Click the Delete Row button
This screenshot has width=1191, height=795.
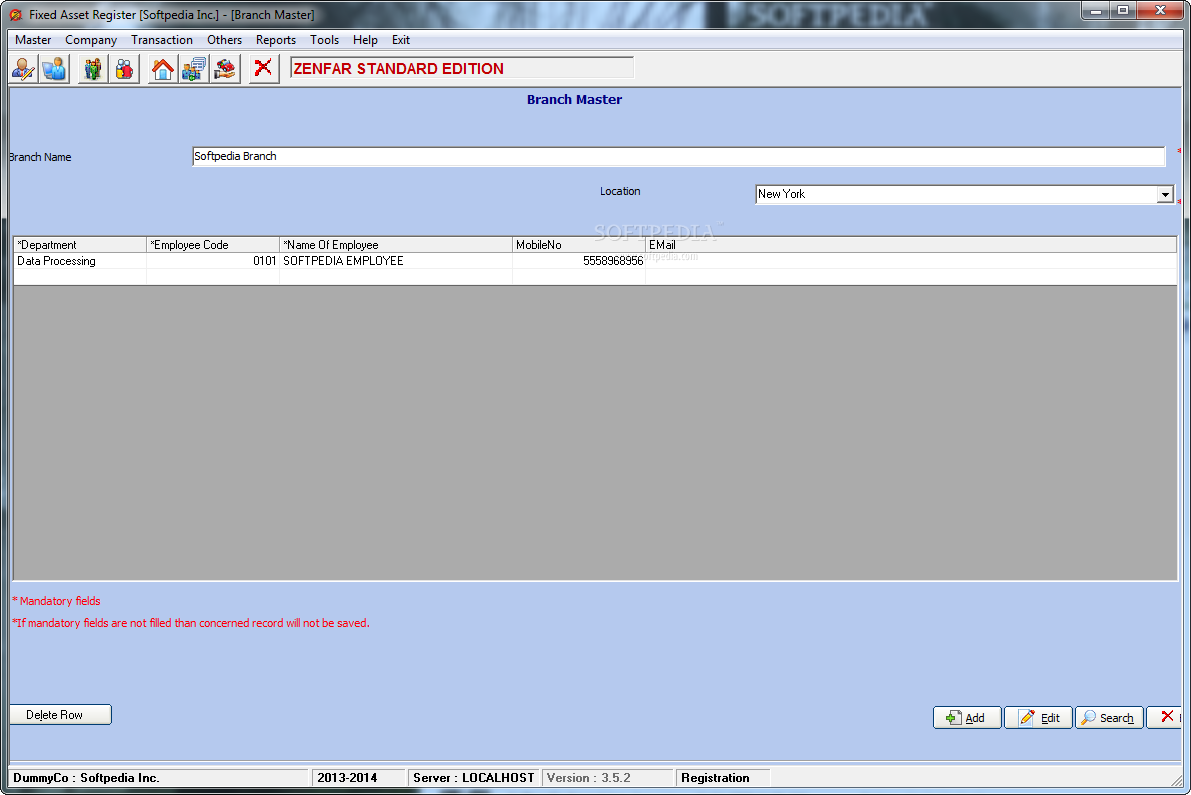(61, 715)
